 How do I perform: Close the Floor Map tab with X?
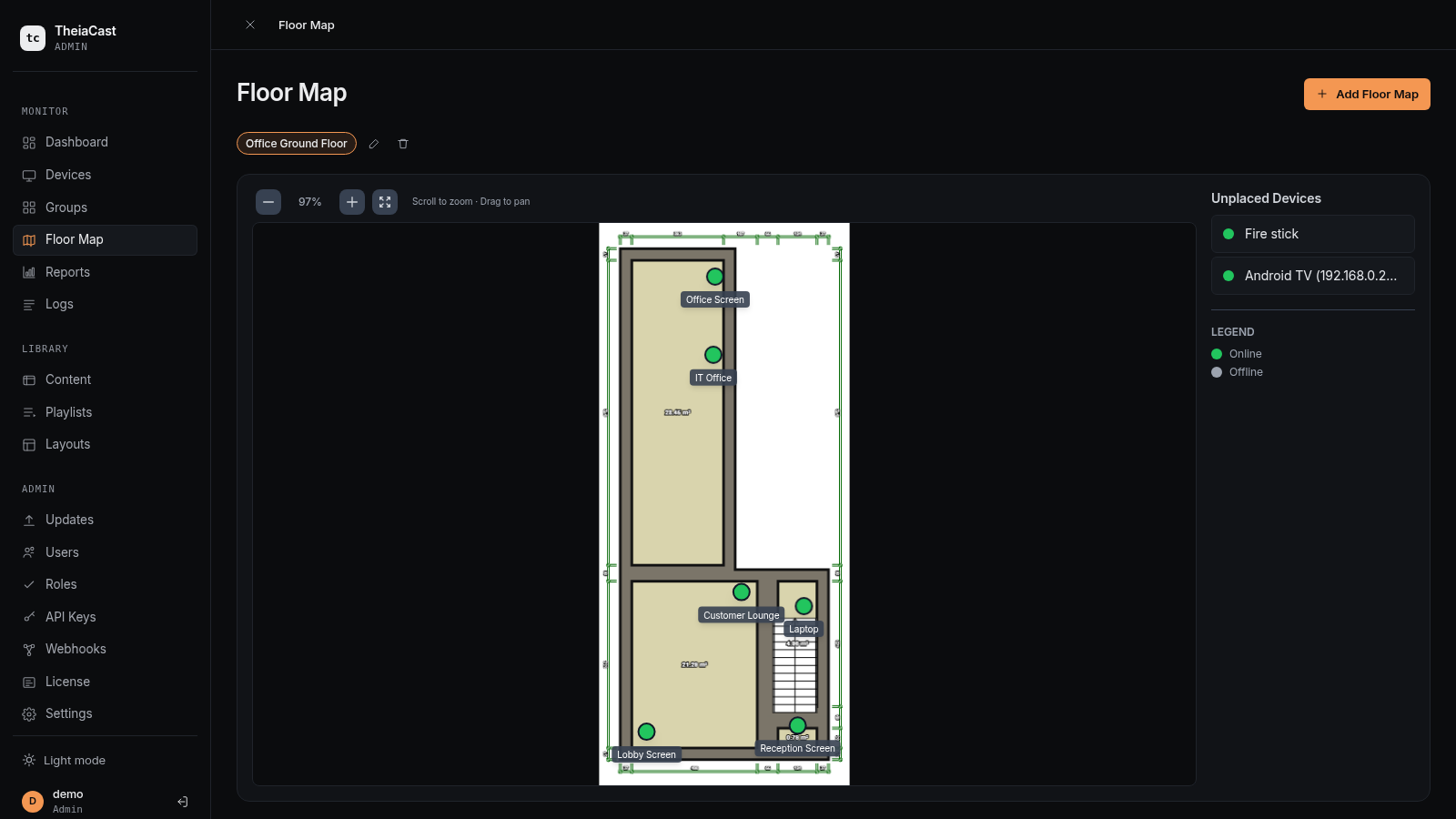click(250, 25)
